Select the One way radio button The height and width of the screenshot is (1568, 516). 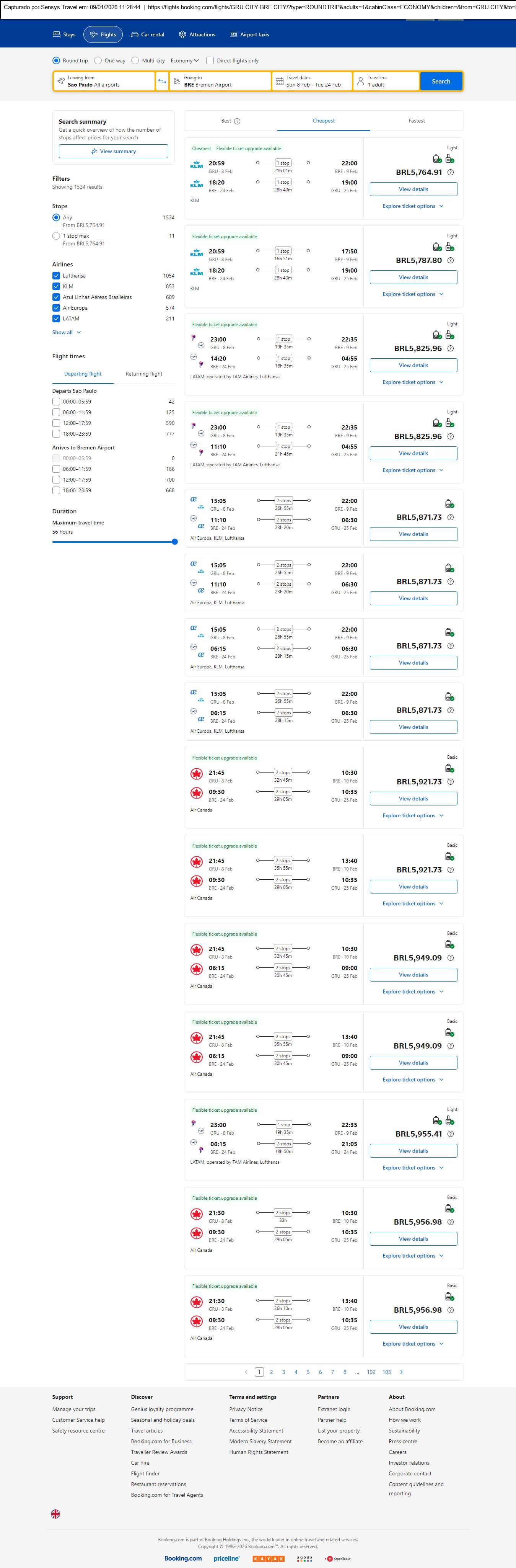(x=98, y=61)
